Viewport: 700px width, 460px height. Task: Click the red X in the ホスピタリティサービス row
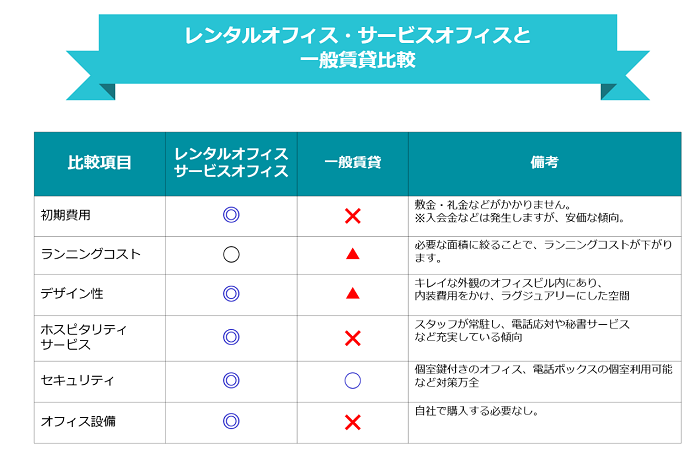click(x=352, y=338)
